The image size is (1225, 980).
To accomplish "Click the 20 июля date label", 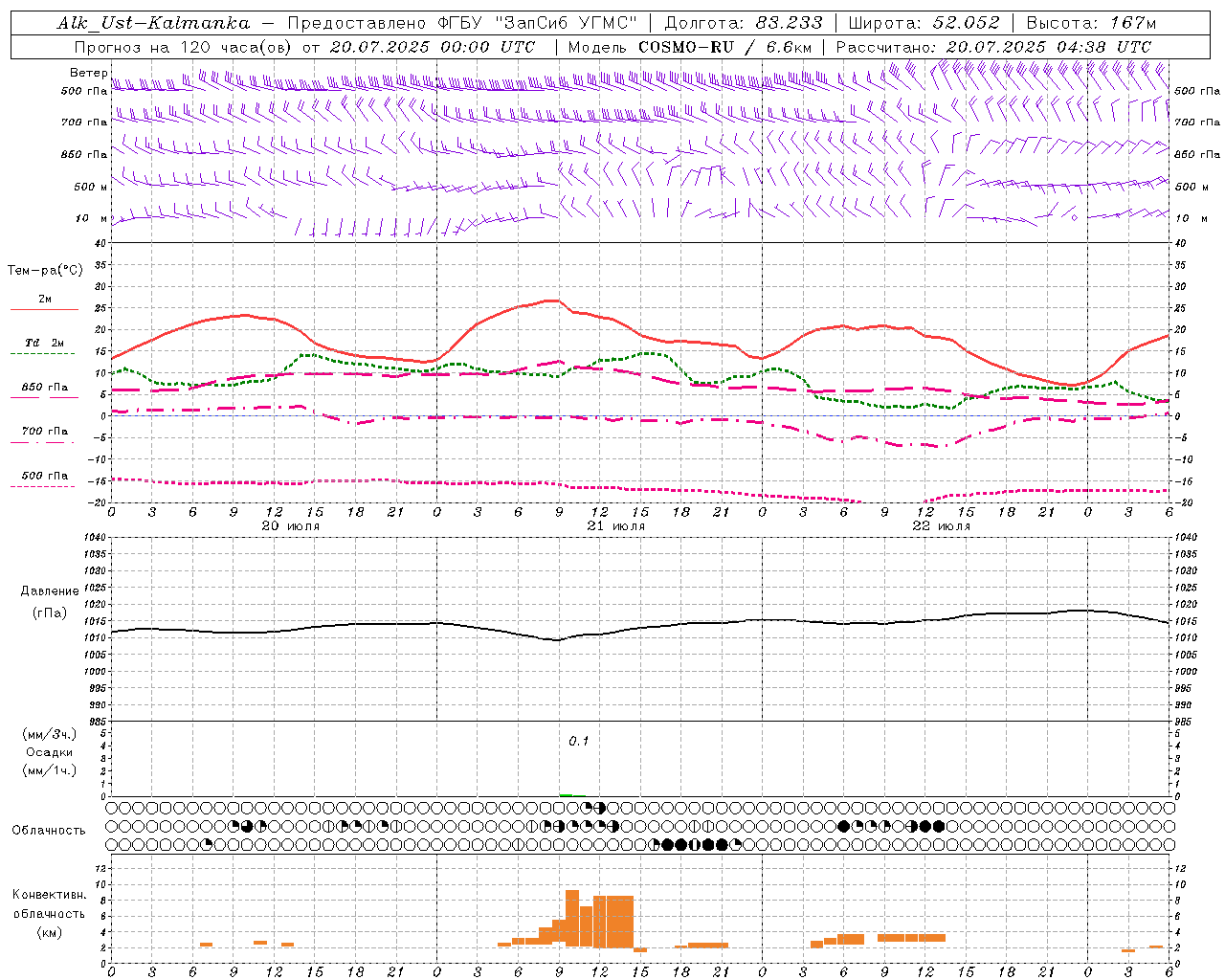I will pos(291,526).
